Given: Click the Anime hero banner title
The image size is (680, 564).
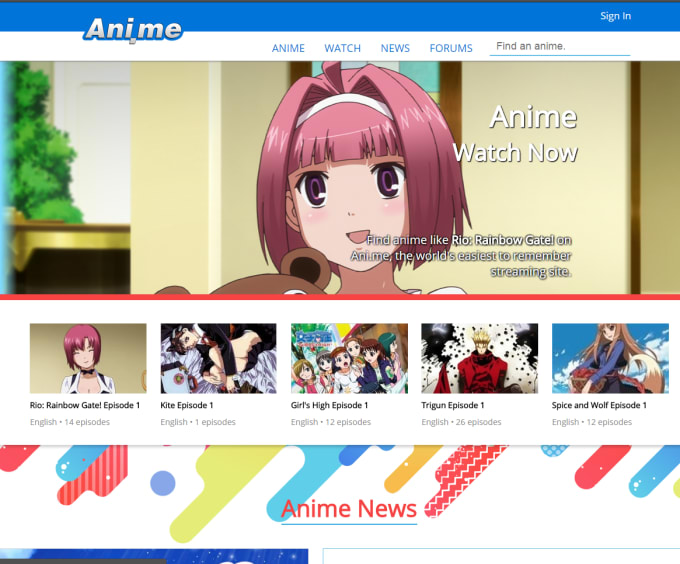Looking at the screenshot, I should click(533, 117).
